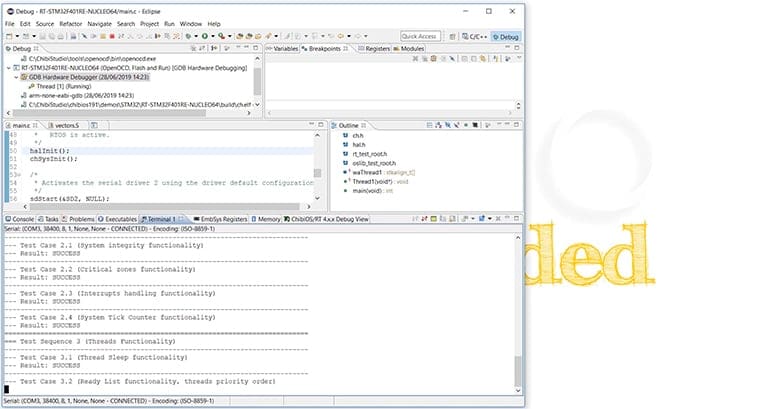Screen dimensions: 768x409
Task: Open the Navigate menu
Action: pos(99,24)
